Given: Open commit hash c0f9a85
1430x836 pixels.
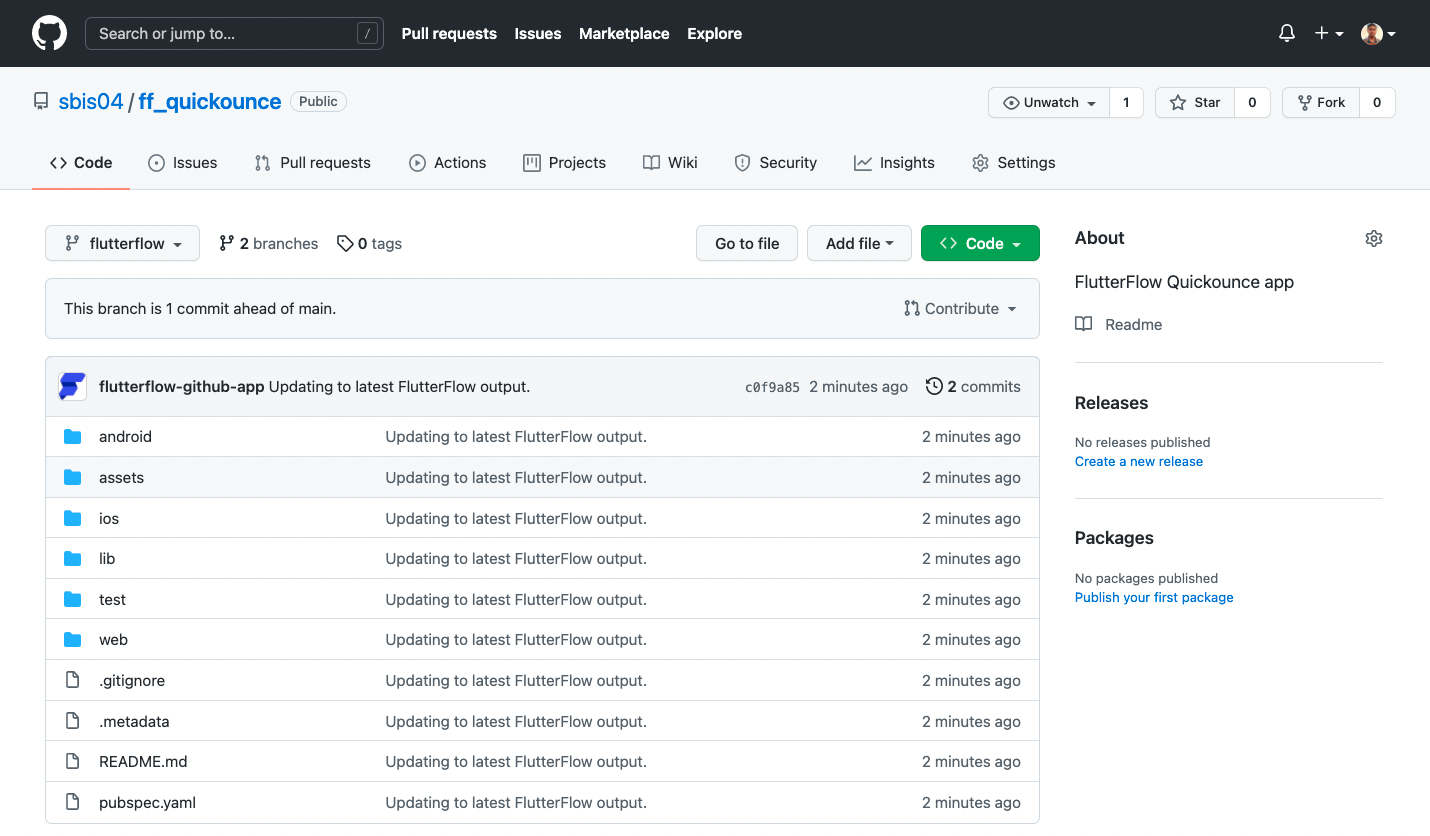Looking at the screenshot, I should point(772,387).
